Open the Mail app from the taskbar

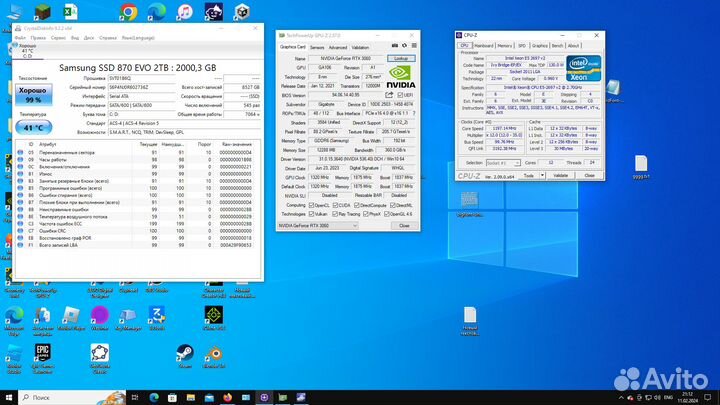click(209, 398)
